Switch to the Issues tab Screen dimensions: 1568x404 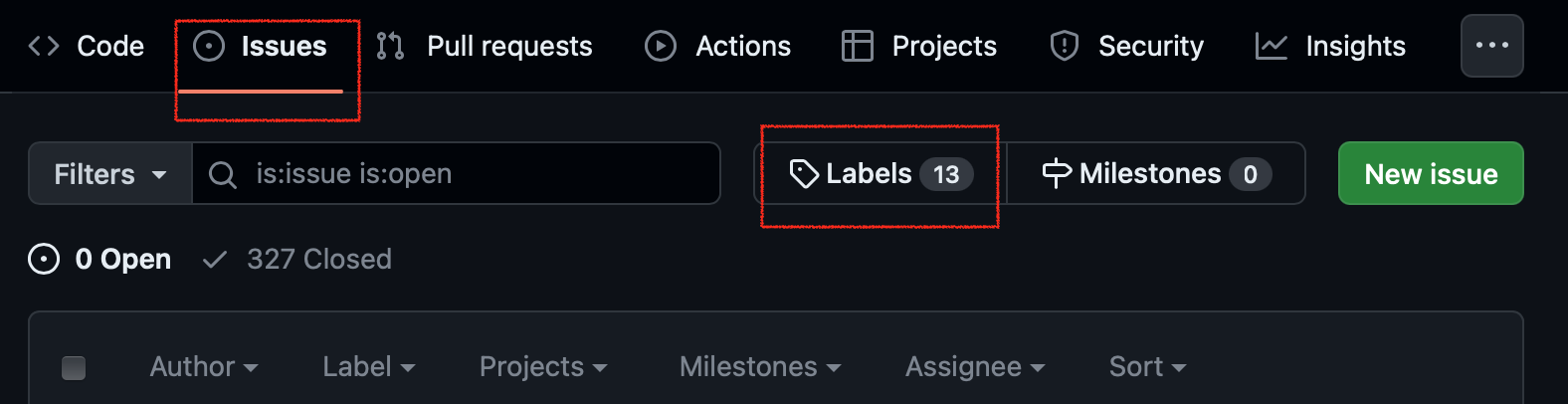[x=264, y=46]
